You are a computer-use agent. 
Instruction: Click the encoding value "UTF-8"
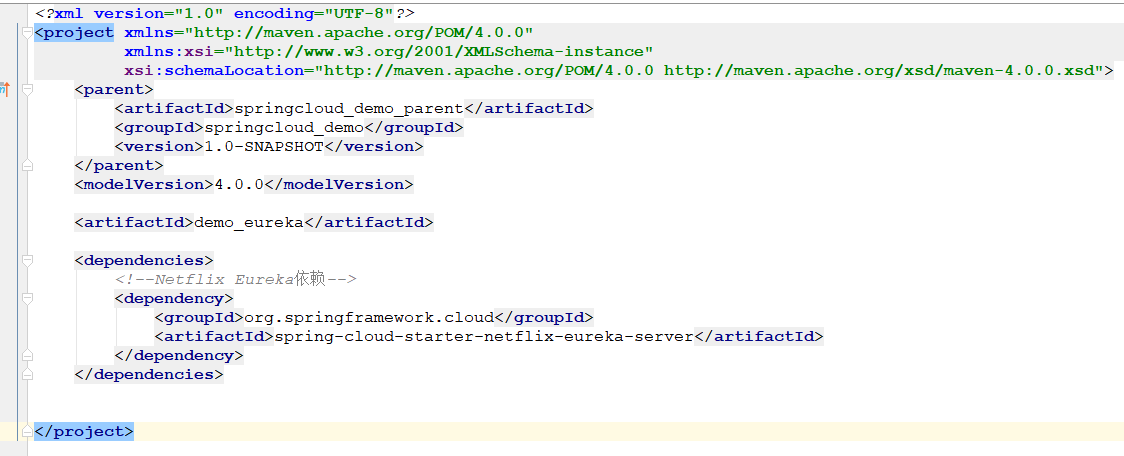358,14
